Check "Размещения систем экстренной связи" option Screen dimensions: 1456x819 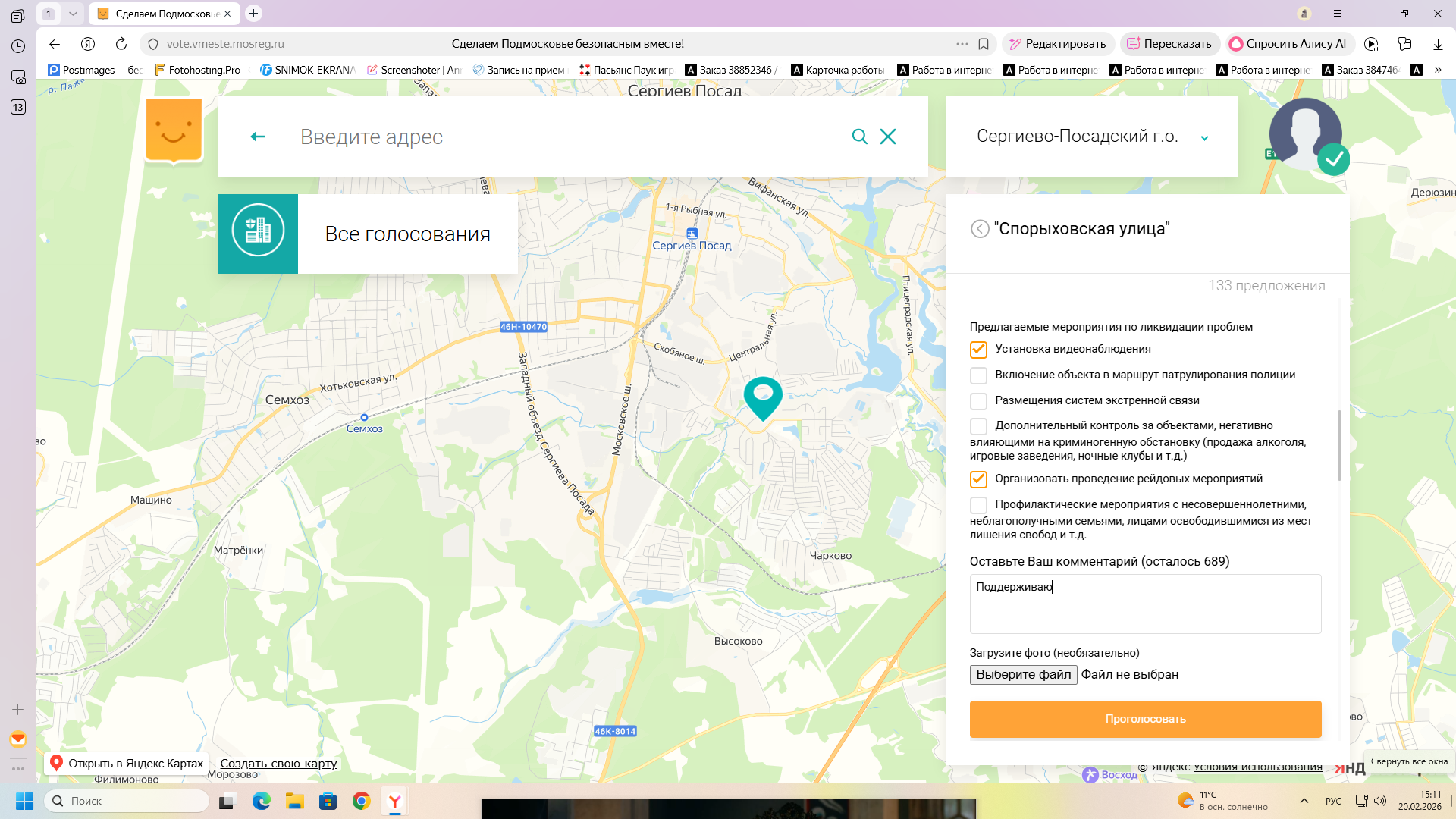(x=978, y=401)
